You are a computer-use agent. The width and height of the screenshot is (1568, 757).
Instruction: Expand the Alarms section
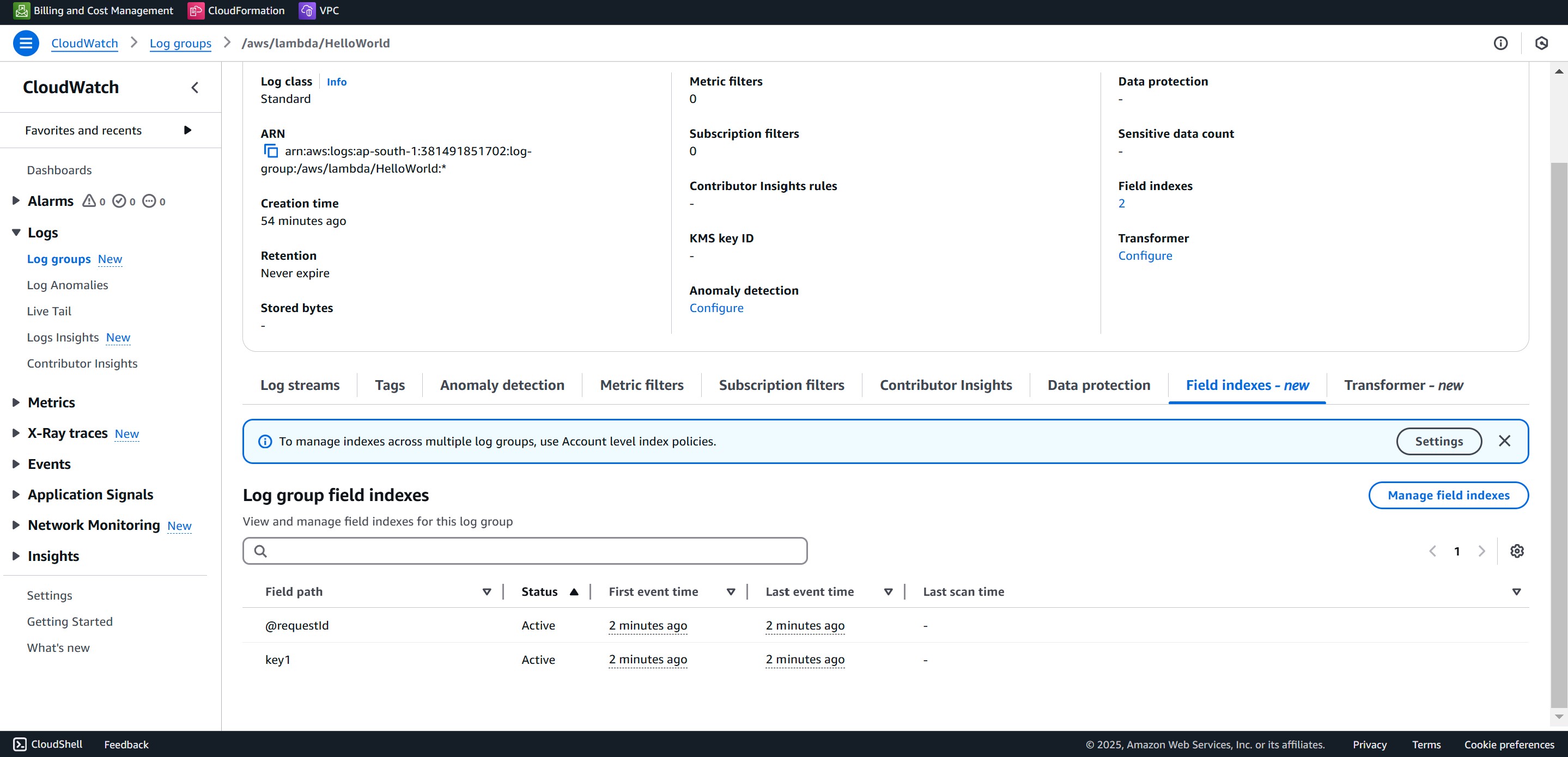[15, 200]
